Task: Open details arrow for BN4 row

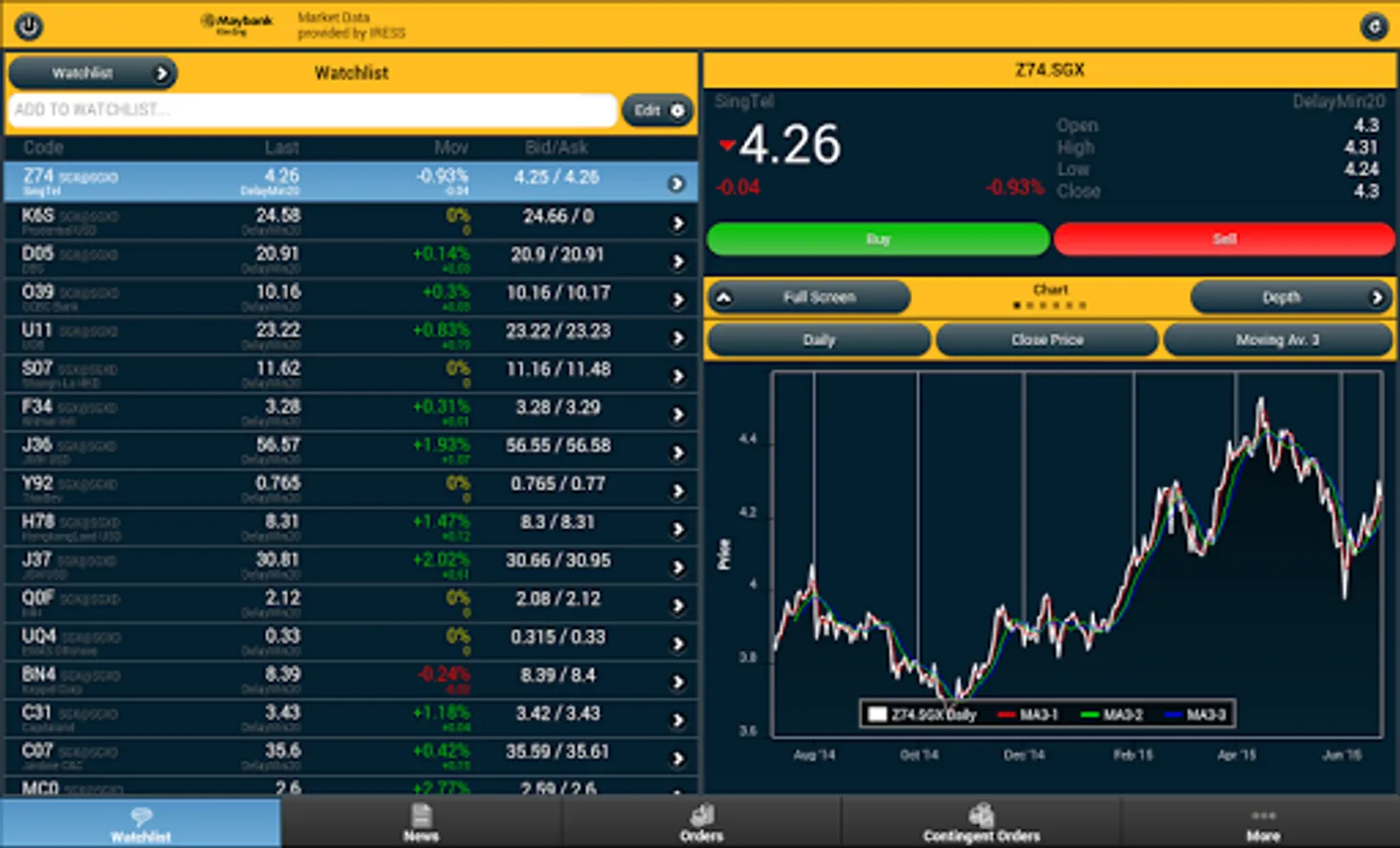Action: pyautogui.click(x=676, y=681)
